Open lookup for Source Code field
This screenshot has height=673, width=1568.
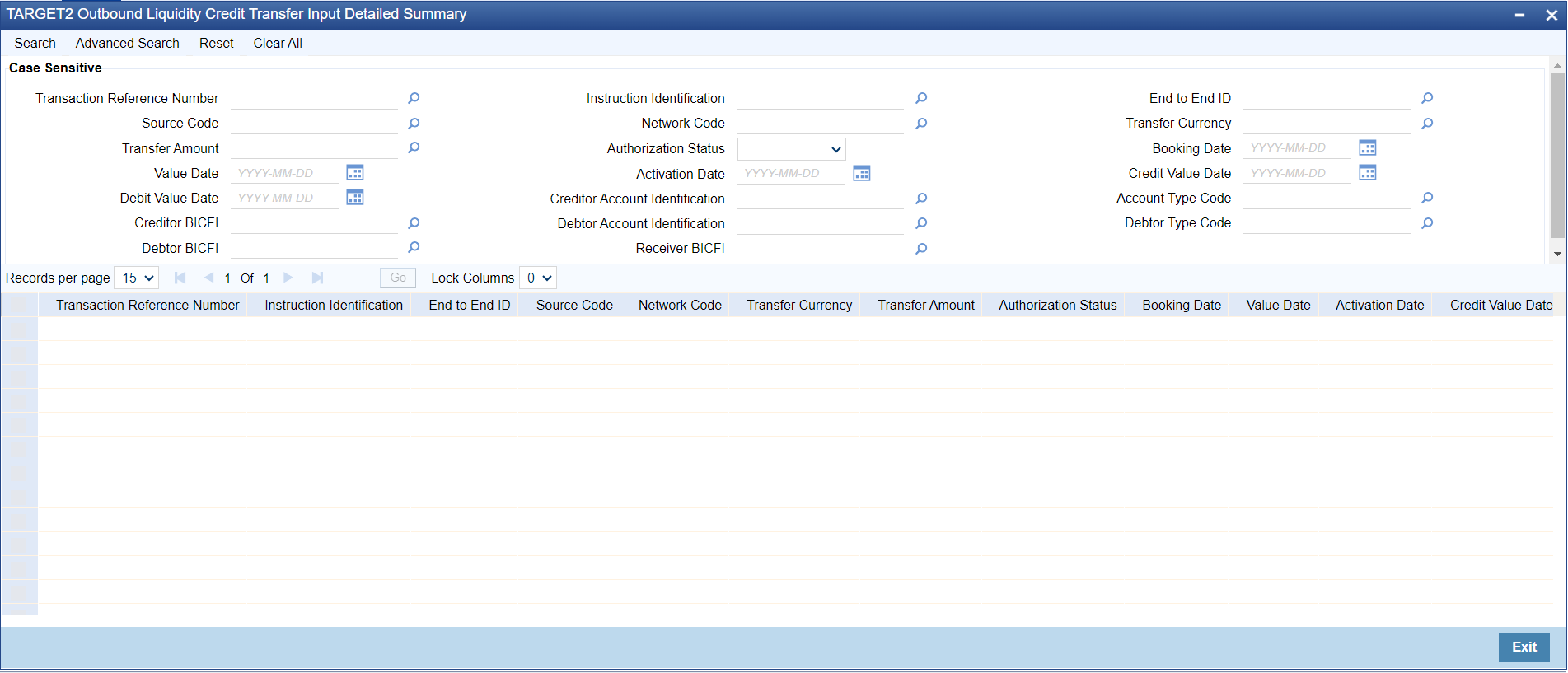point(414,124)
